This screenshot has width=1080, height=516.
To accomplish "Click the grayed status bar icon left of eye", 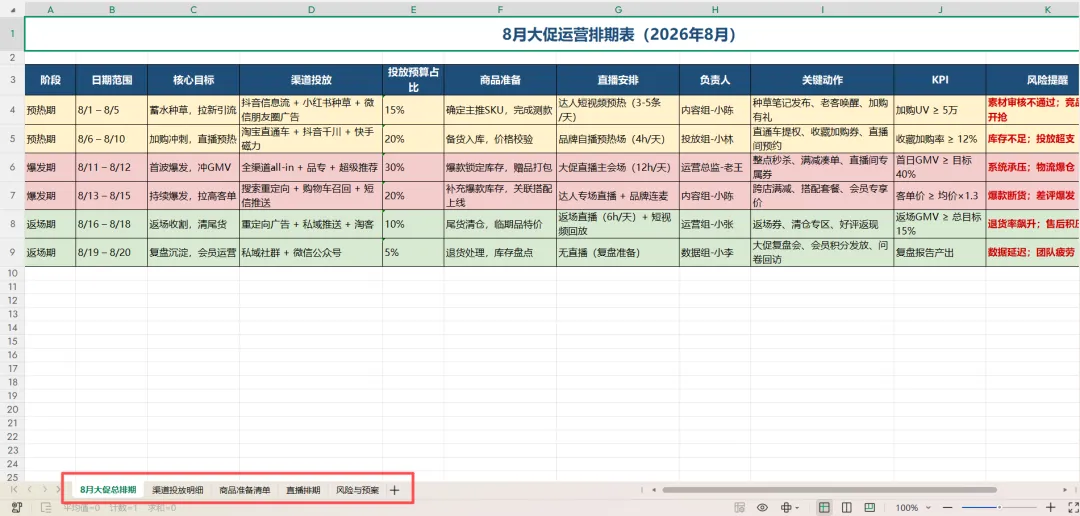I will coord(740,508).
